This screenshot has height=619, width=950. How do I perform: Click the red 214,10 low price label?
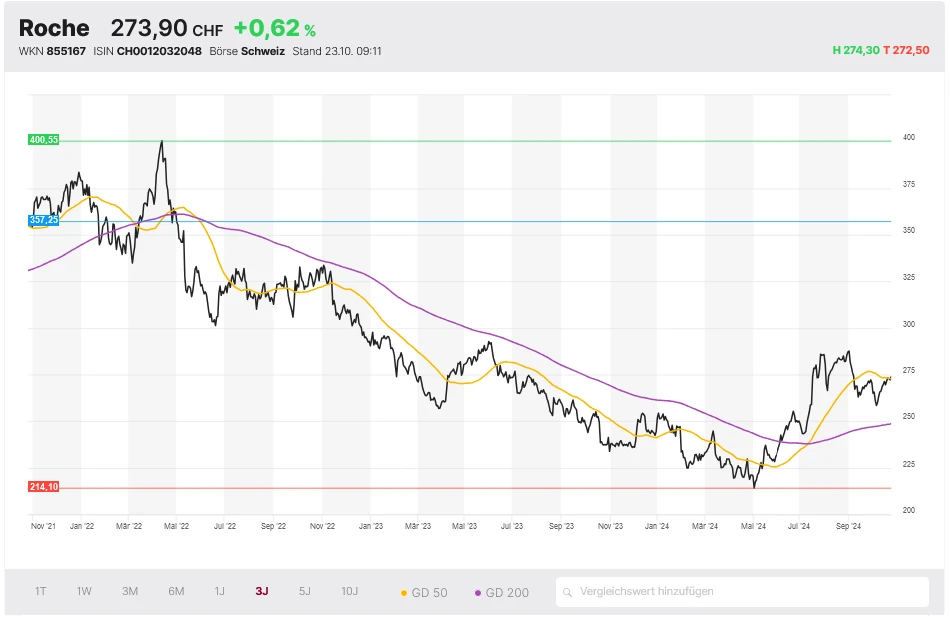tap(44, 487)
